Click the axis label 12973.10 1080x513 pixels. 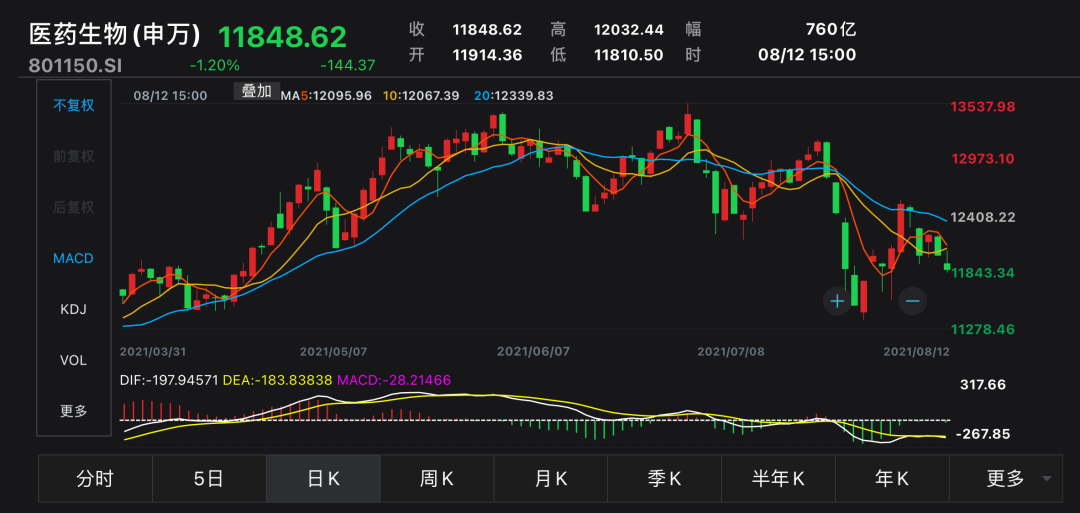[983, 159]
